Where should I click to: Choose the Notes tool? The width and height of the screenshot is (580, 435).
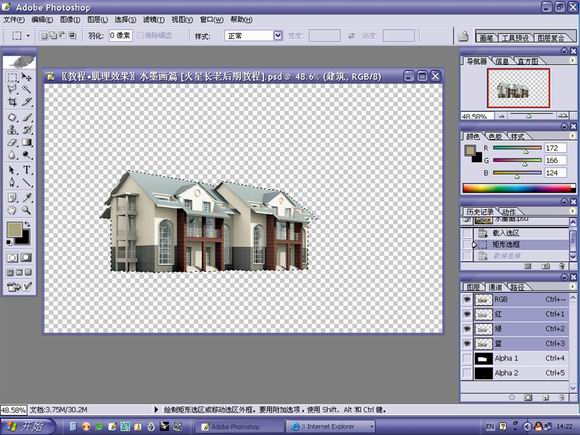(x=12, y=198)
